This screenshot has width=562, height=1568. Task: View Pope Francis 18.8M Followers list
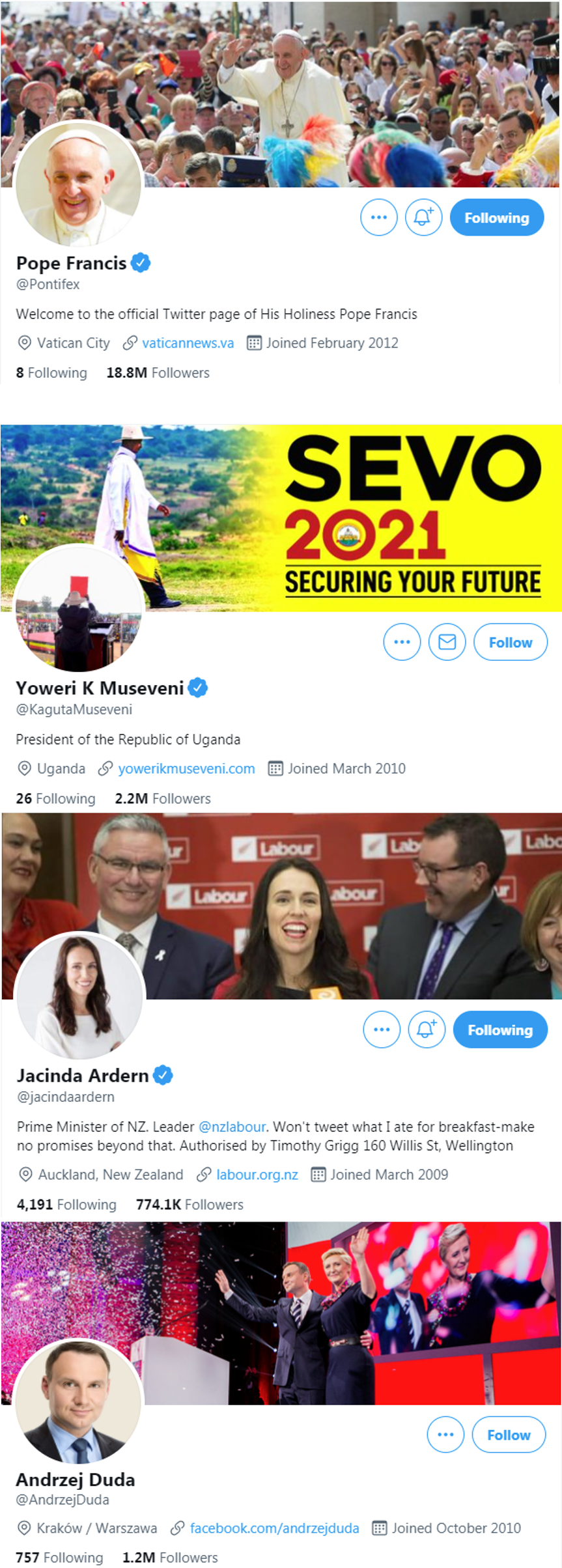pos(158,373)
